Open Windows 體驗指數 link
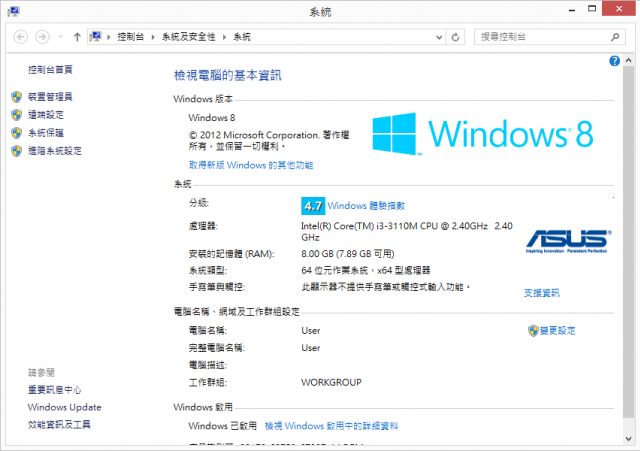Image resolution: width=640 pixels, height=451 pixels. pos(366,206)
